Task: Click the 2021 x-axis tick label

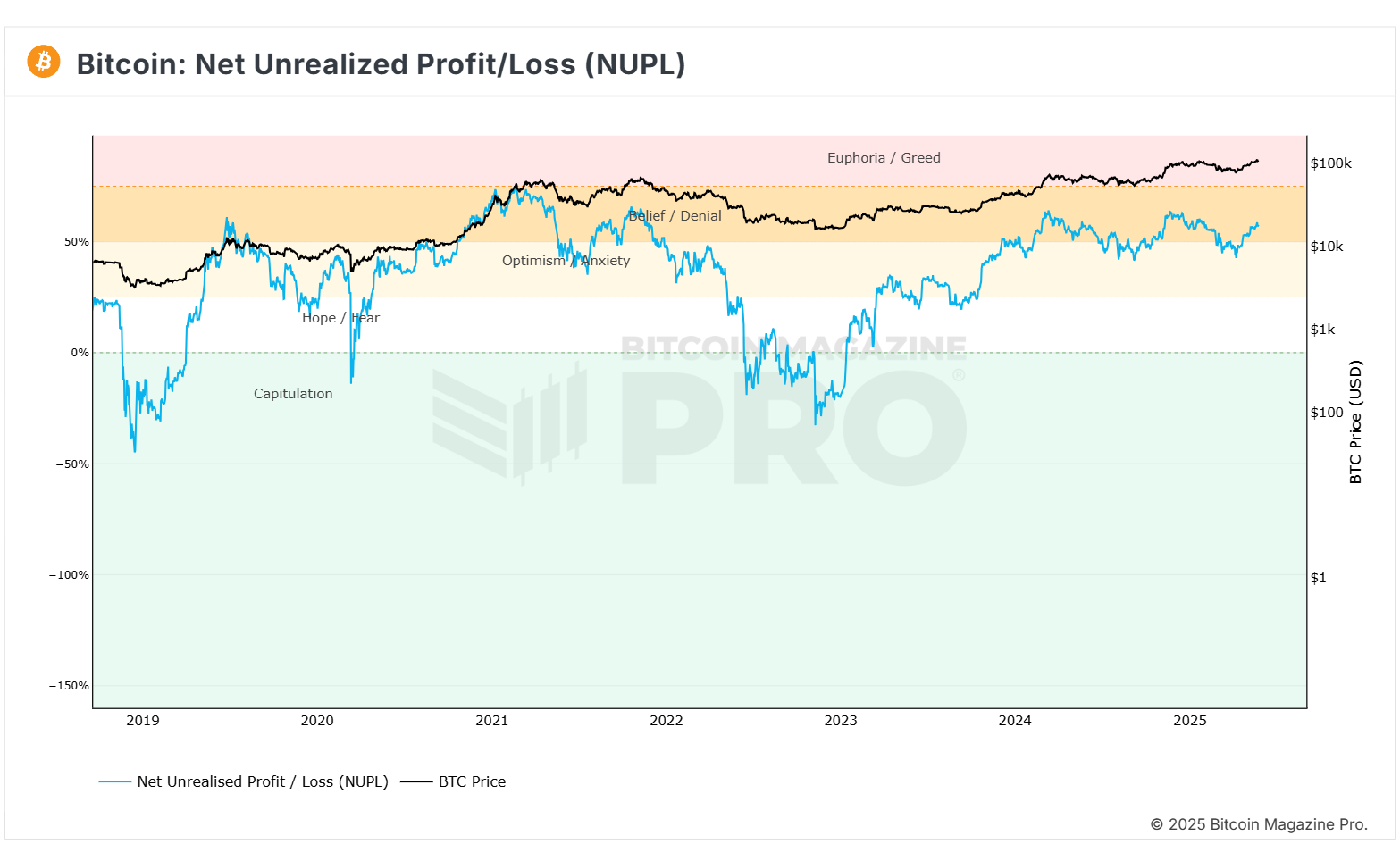Action: (x=491, y=721)
